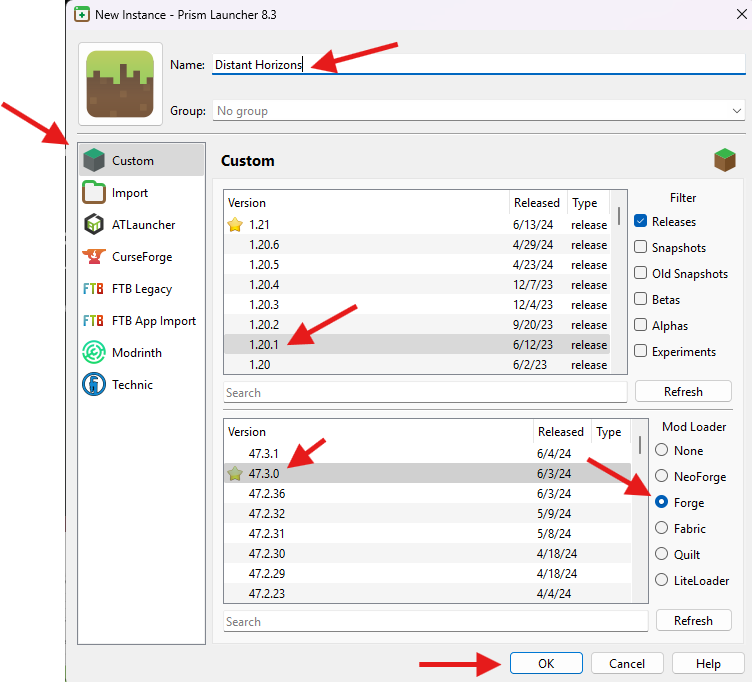Click the Prism Launcher title bar icon
This screenshot has width=752, height=682.
coord(82,14)
